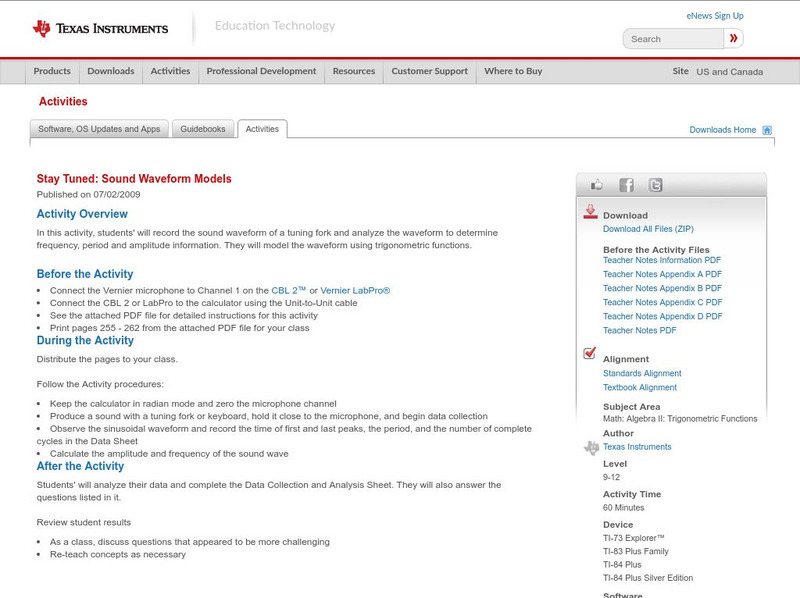Switch to the Guidebooks tab
Viewport: 800px width, 598px height.
[x=203, y=129]
